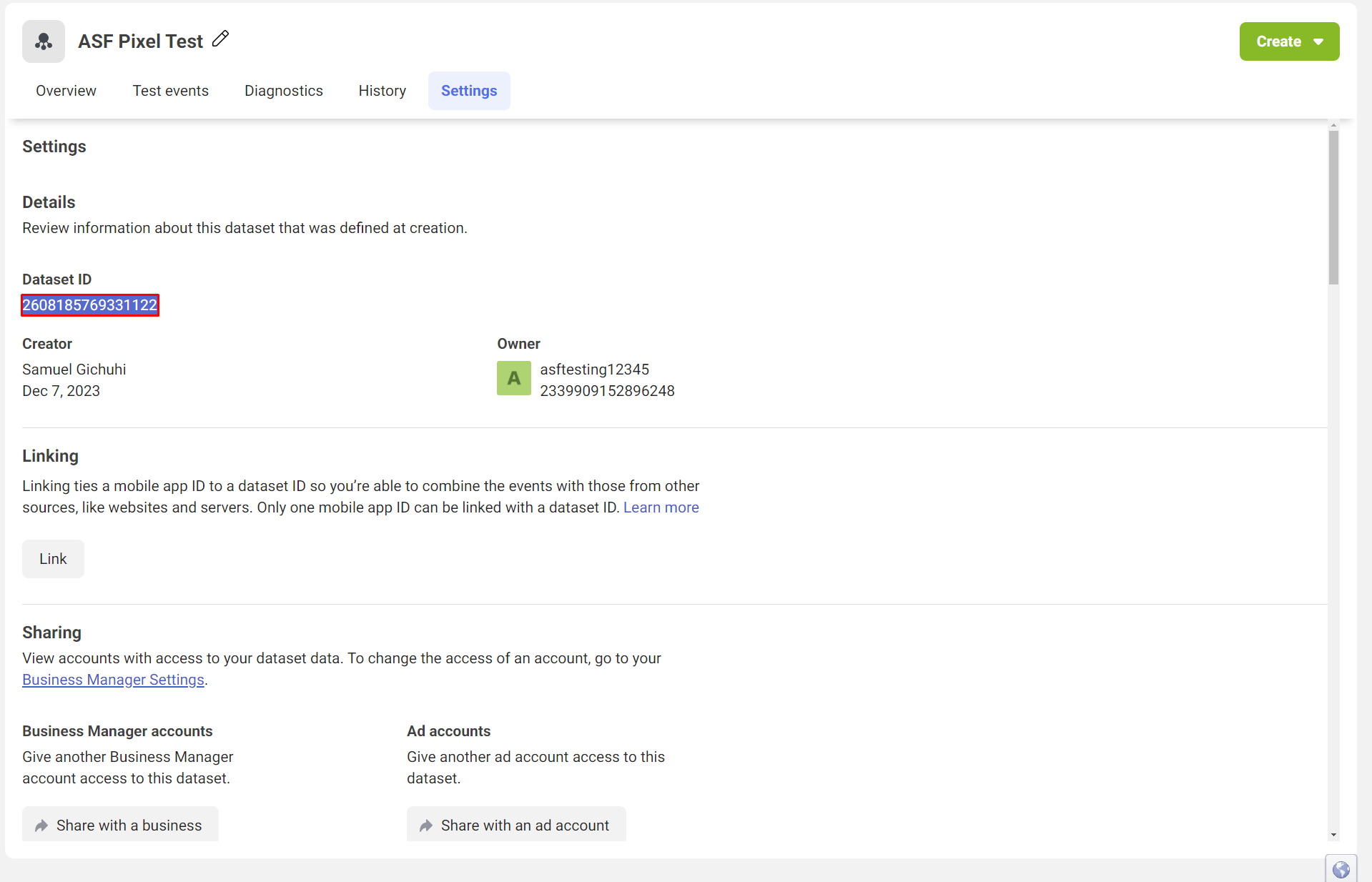View the History tab
The image size is (1372, 882).
[x=382, y=91]
